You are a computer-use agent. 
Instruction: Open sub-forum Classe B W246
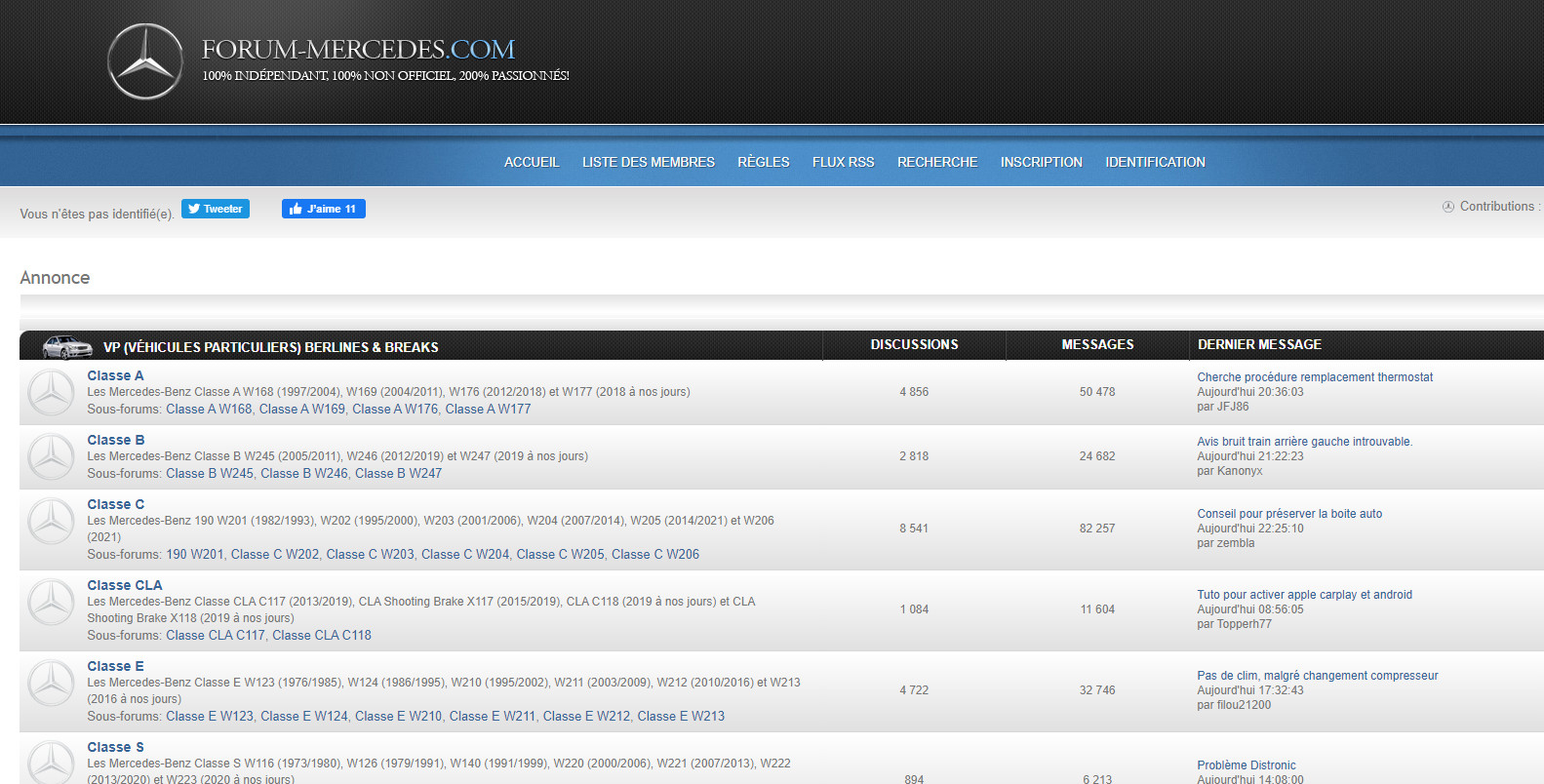(304, 473)
